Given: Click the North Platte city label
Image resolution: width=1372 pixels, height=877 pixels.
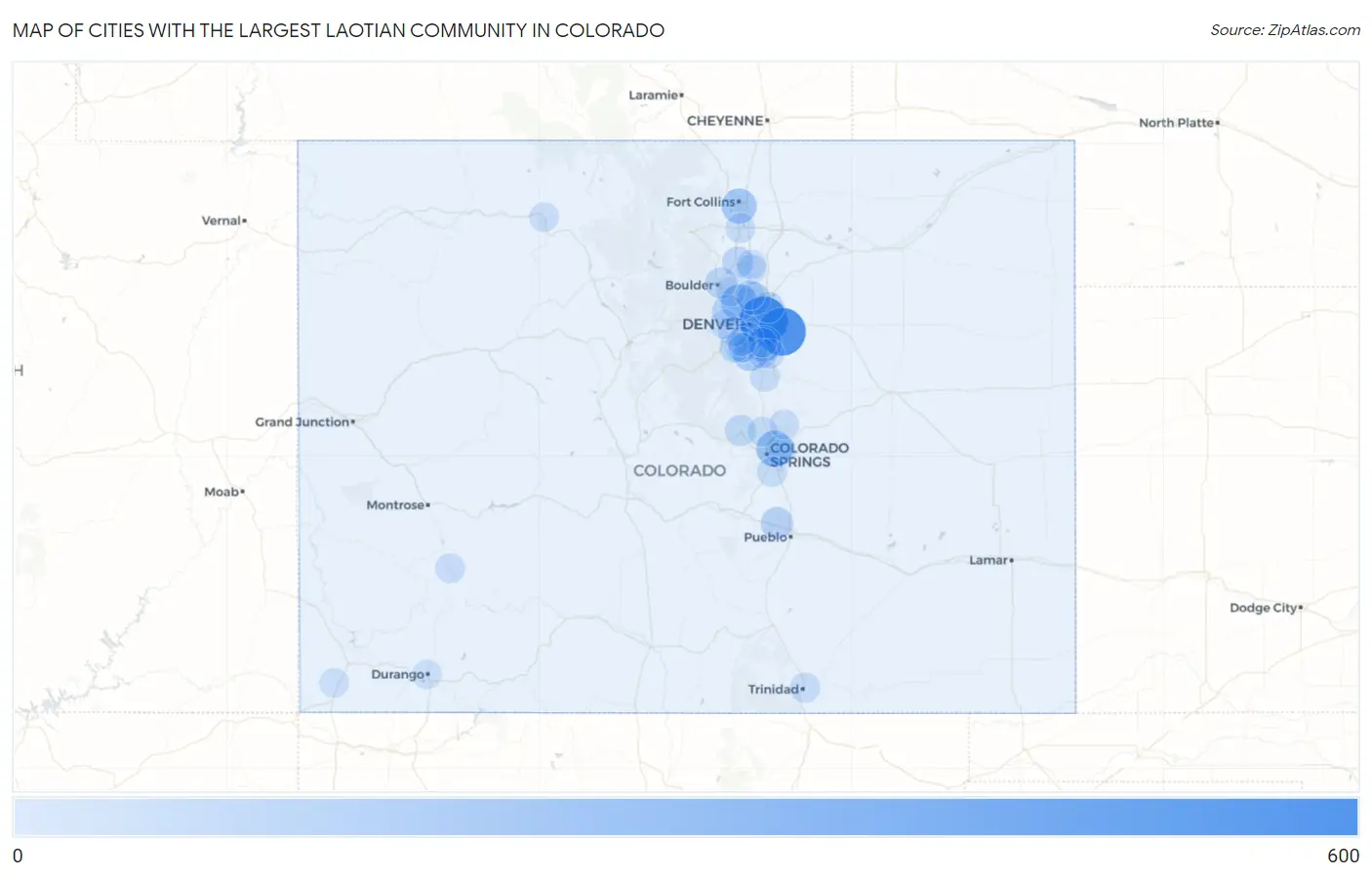Looking at the screenshot, I should [x=1176, y=123].
